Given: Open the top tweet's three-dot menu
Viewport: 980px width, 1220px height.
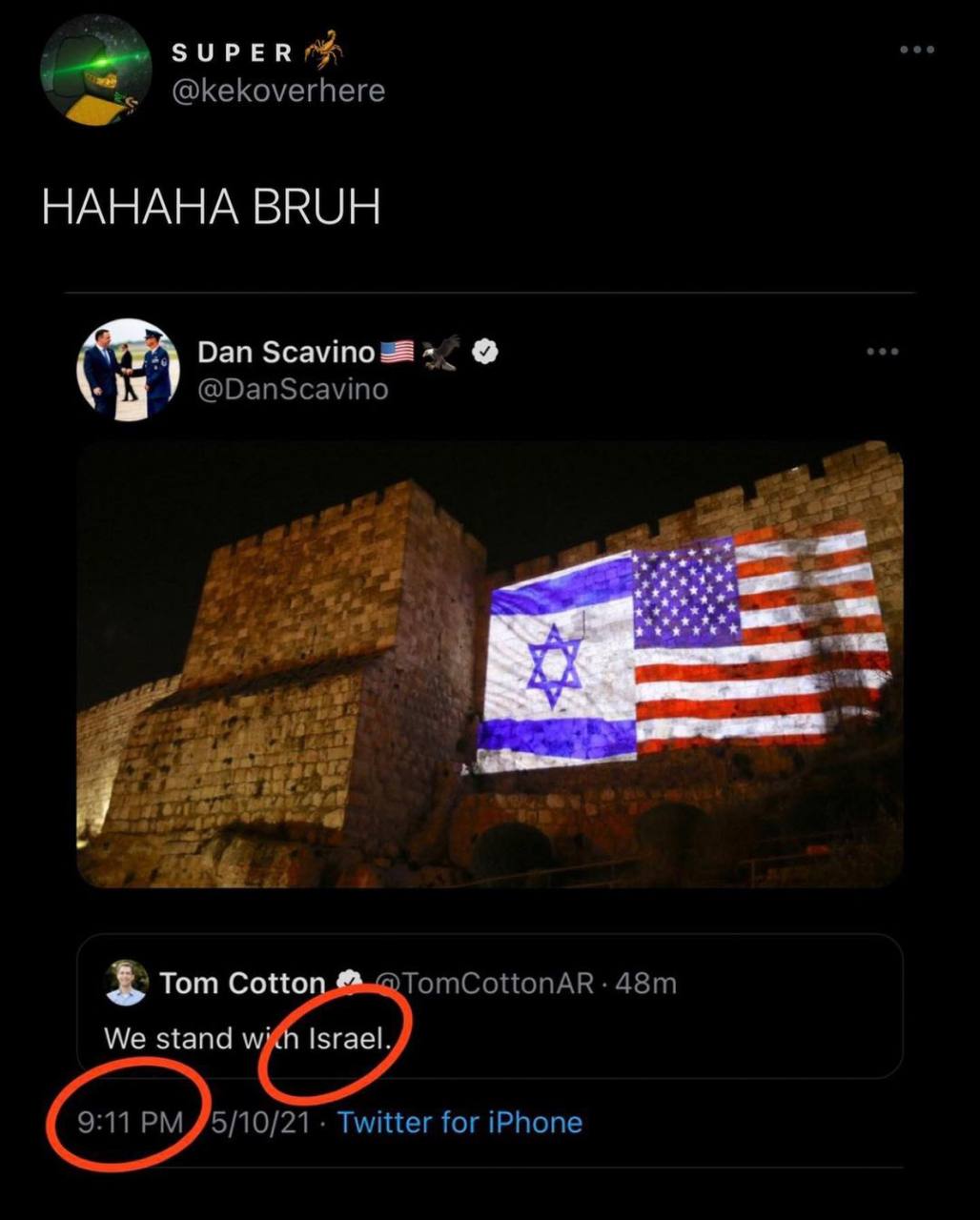Looking at the screenshot, I should (x=916, y=50).
